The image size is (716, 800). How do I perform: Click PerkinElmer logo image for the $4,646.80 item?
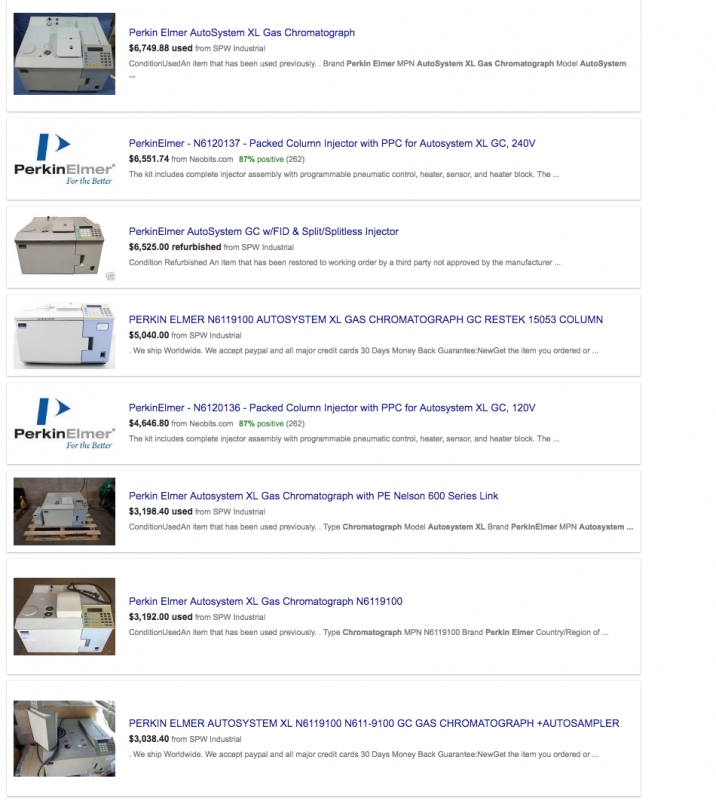point(64,423)
